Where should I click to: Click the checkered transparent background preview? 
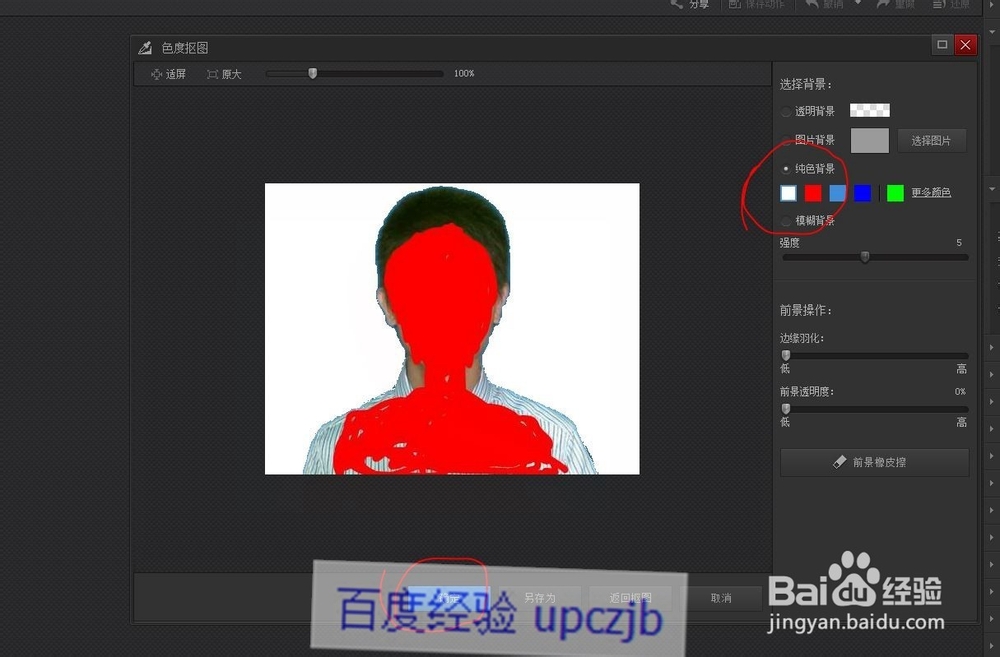click(x=870, y=110)
